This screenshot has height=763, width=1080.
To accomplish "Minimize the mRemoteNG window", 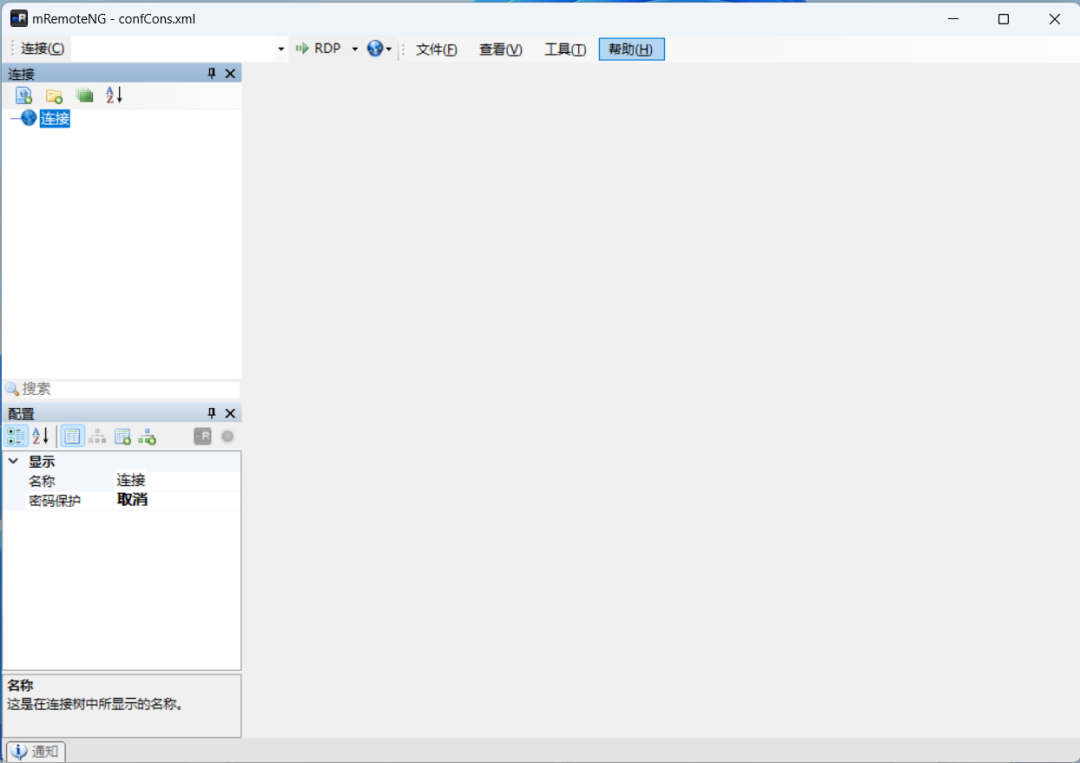I will [x=953, y=19].
